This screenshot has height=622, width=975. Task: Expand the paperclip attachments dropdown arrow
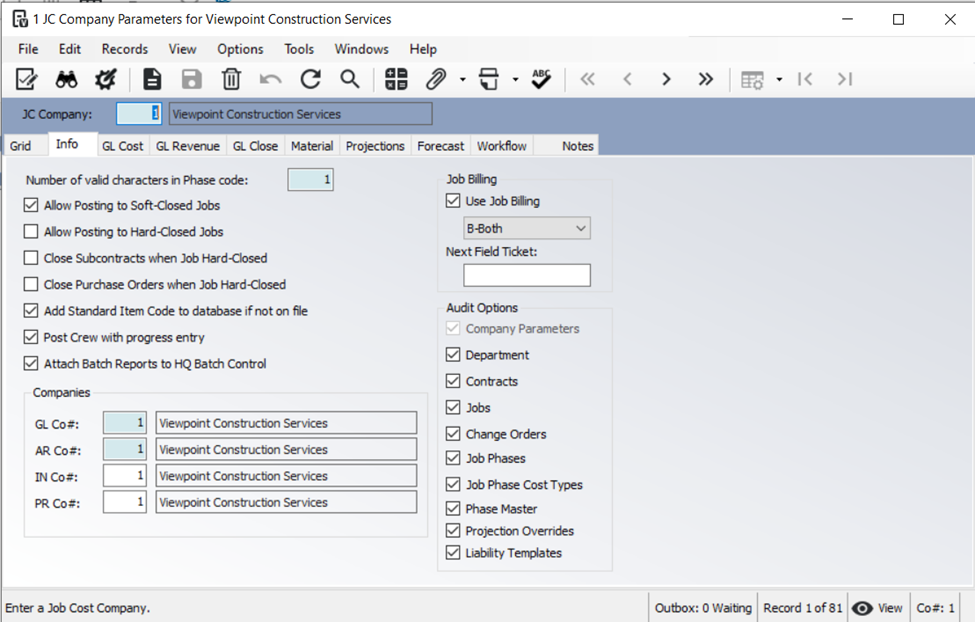463,80
